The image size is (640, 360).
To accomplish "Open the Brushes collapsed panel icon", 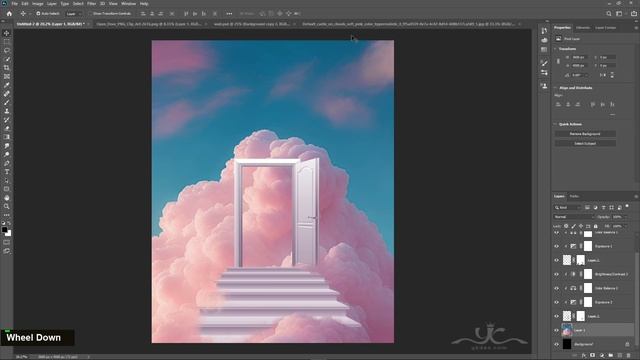I will tap(544, 62).
